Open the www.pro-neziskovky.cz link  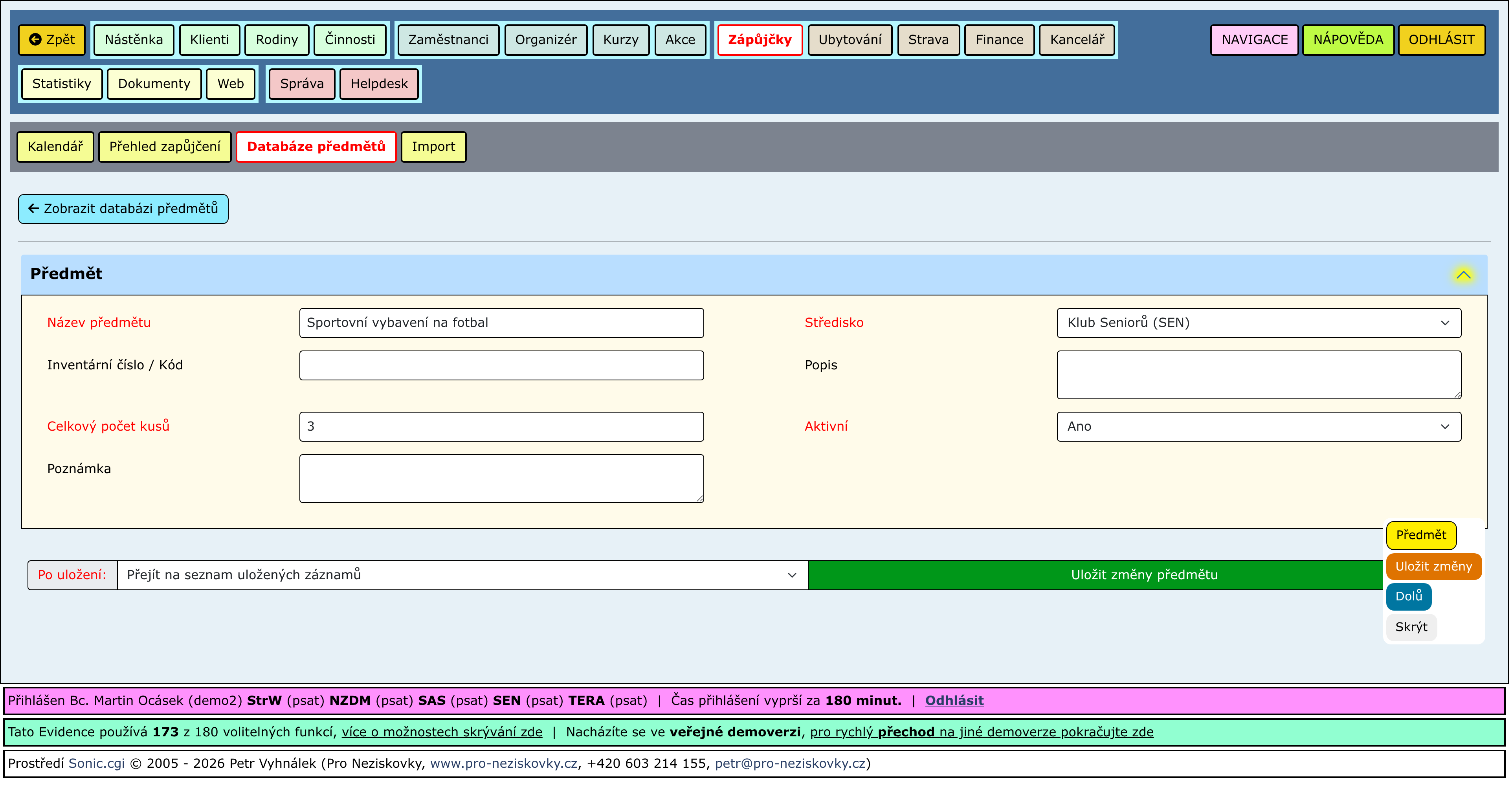coord(504,763)
